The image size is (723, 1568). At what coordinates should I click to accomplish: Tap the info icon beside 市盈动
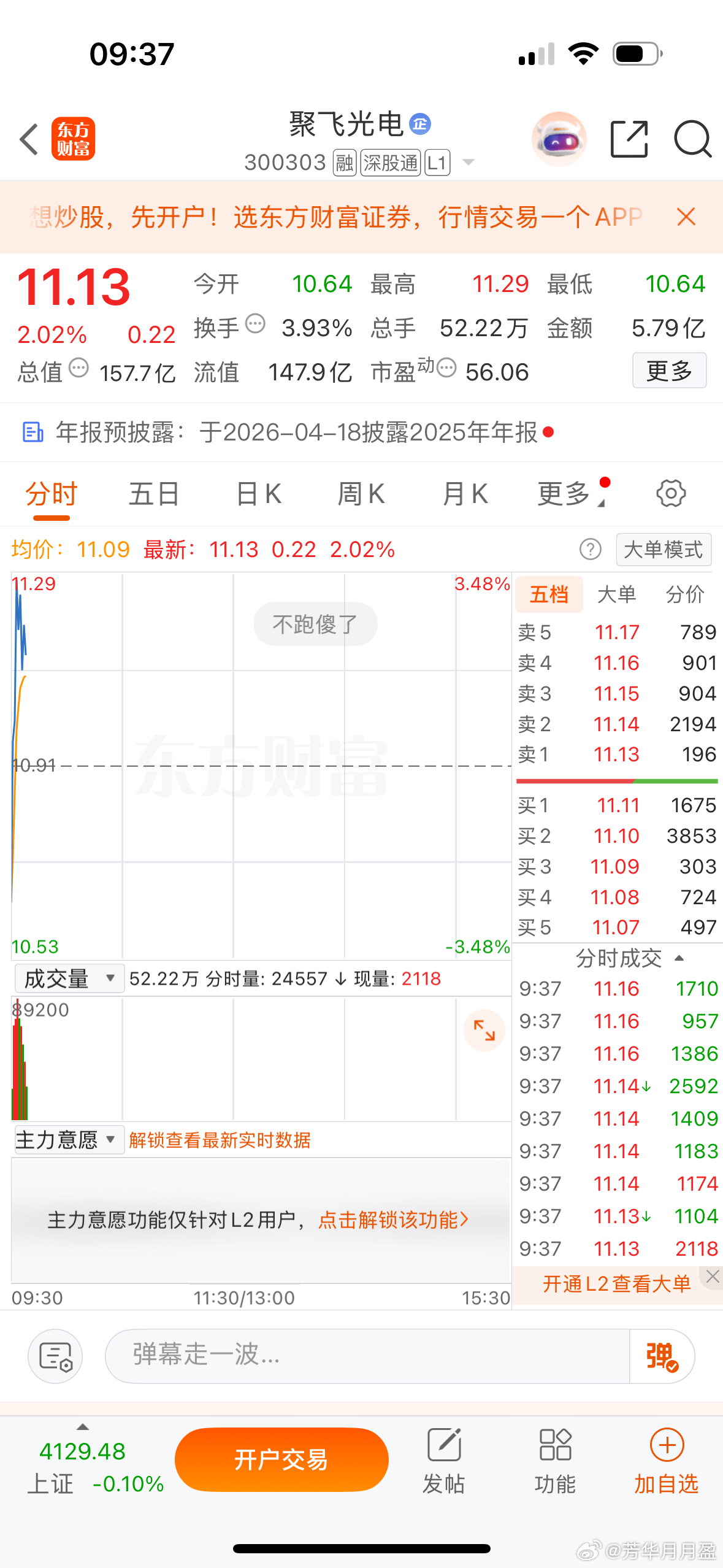point(446,368)
